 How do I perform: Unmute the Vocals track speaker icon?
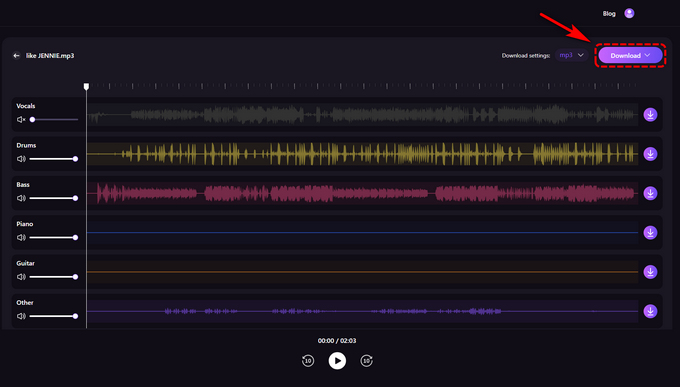coord(21,119)
